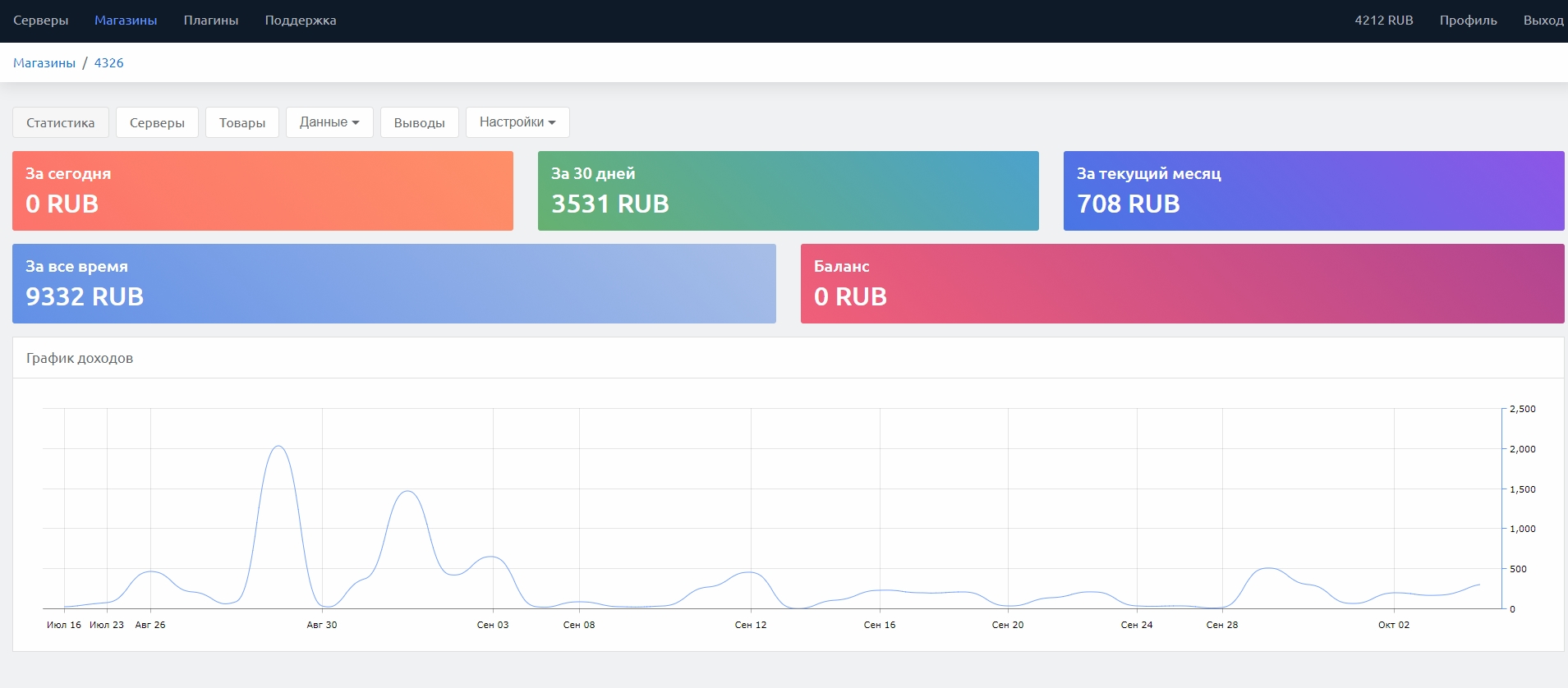Click Выход to log out
The width and height of the screenshot is (1568, 688).
pyautogui.click(x=1543, y=21)
